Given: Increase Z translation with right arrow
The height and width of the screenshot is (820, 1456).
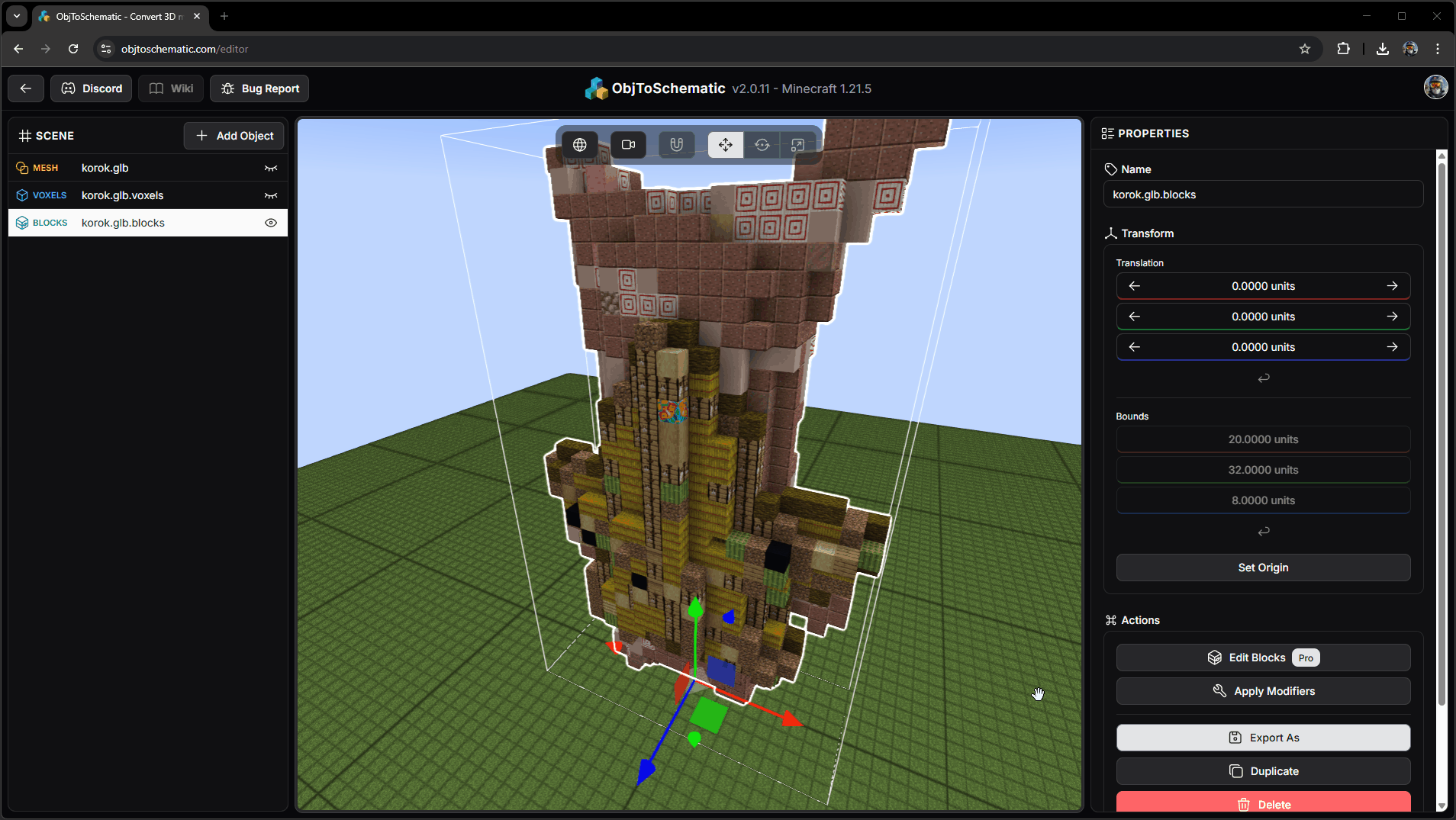Looking at the screenshot, I should point(1392,347).
